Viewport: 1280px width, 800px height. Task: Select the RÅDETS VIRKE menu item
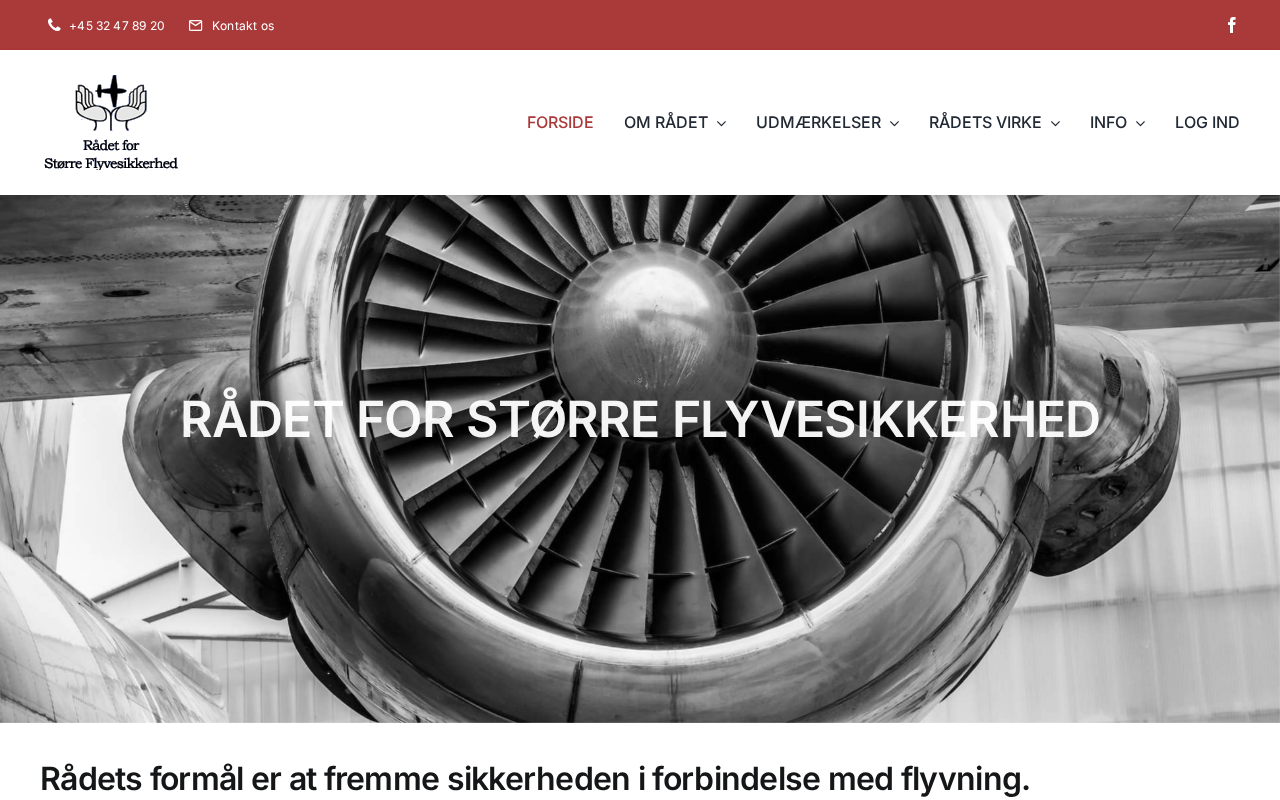(985, 122)
